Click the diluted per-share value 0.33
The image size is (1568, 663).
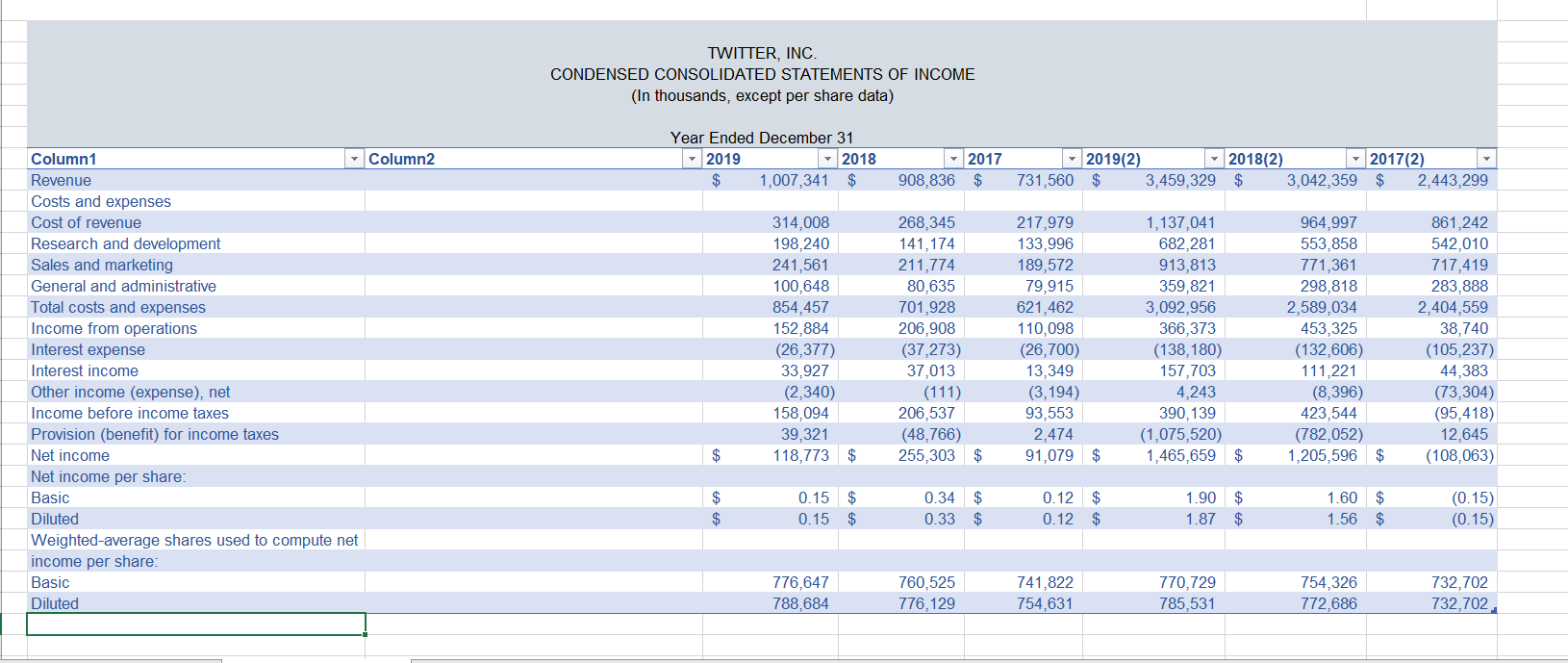(x=940, y=519)
